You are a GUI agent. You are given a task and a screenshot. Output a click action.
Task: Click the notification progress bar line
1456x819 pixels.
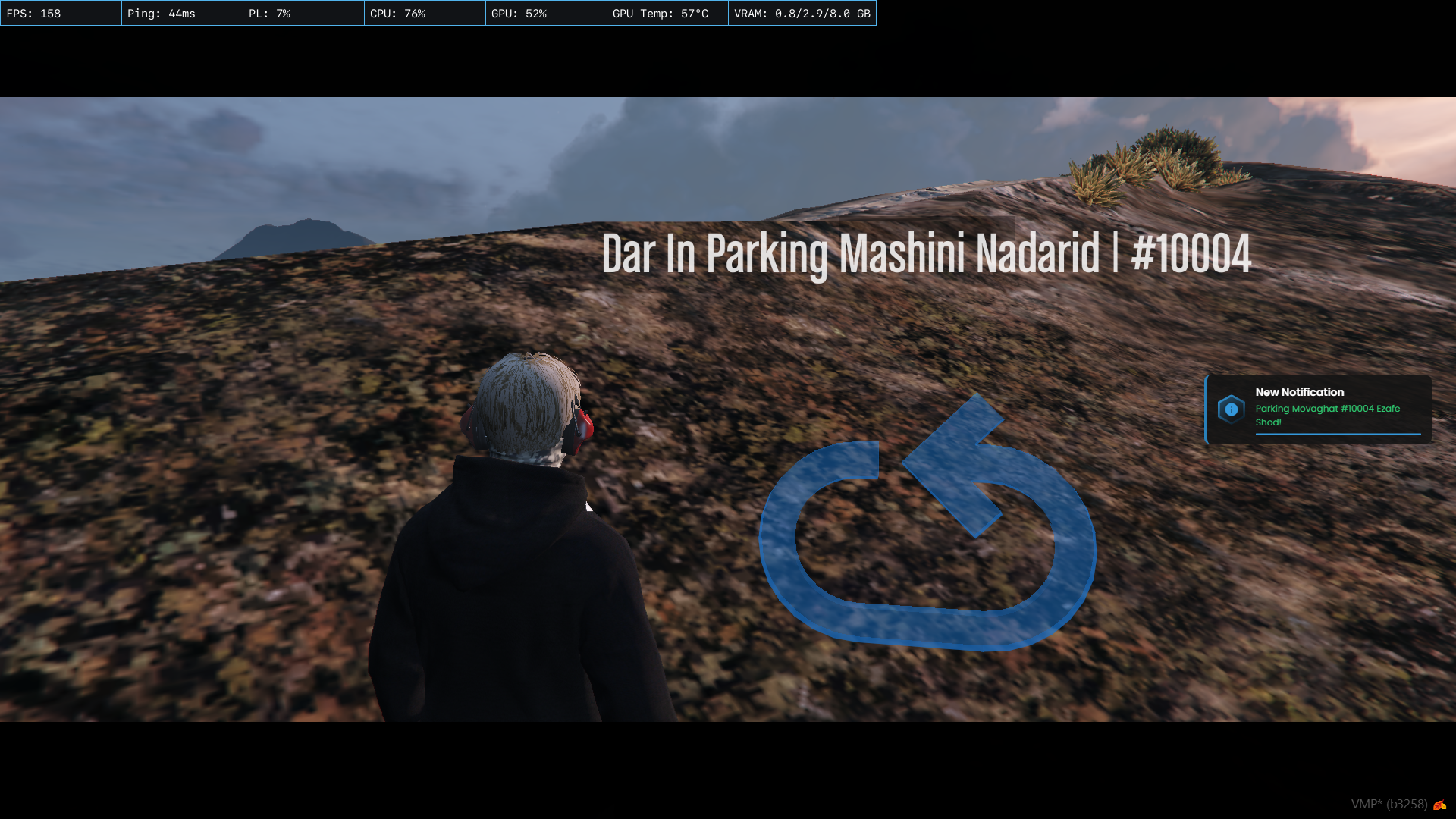[1338, 435]
